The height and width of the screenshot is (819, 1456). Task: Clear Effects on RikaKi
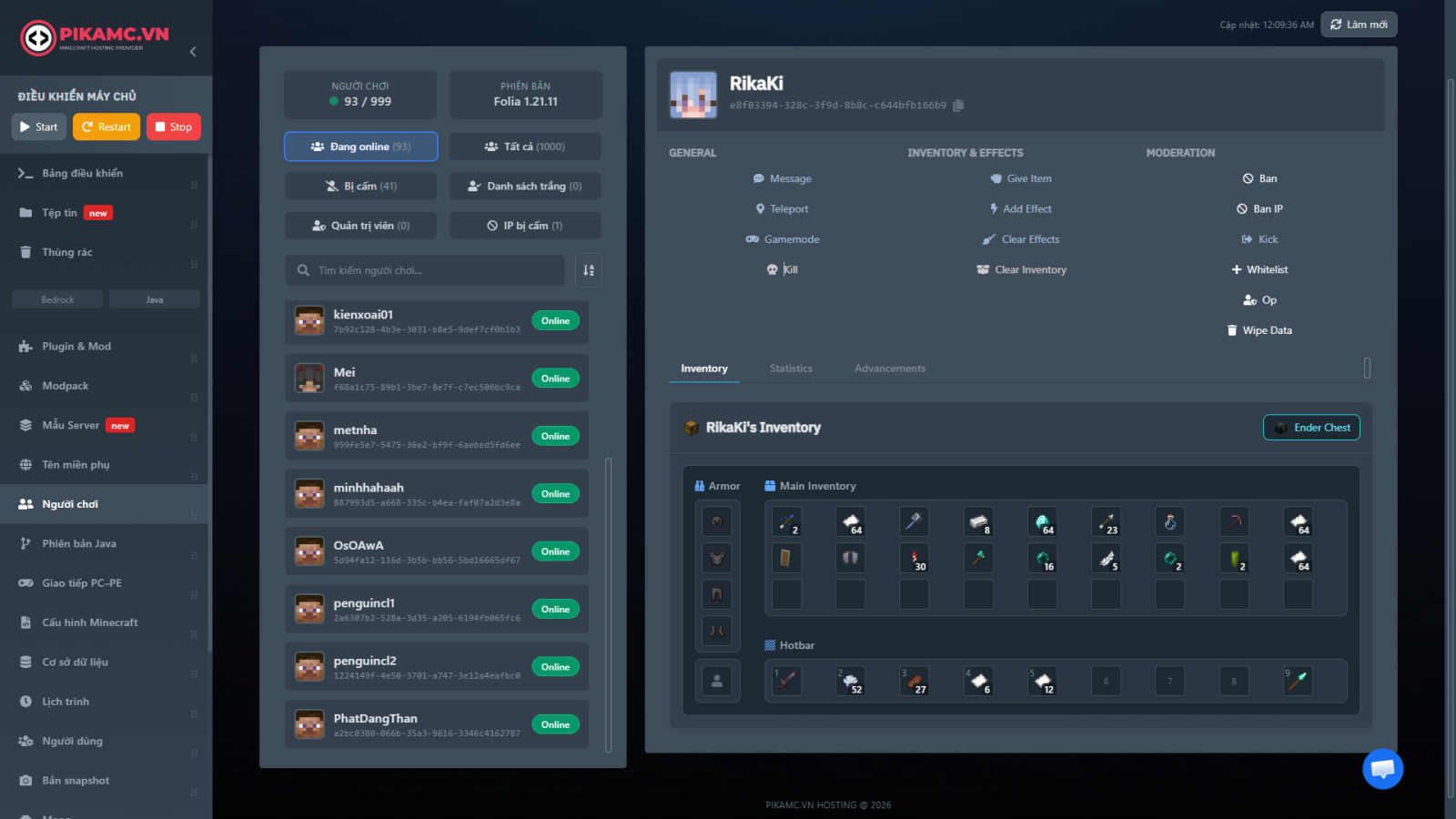1021,239
